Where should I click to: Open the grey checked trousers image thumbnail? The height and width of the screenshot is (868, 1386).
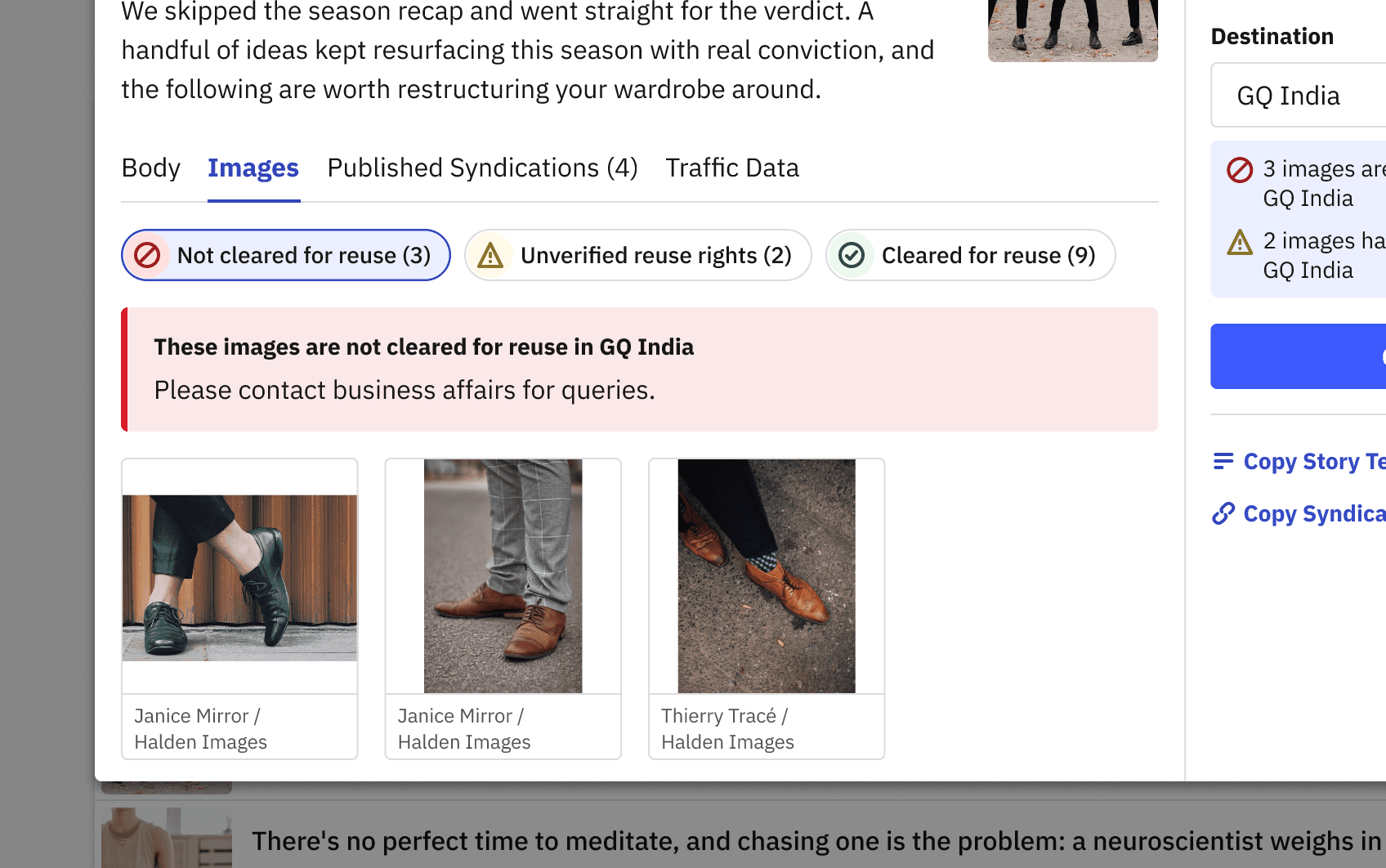503,576
